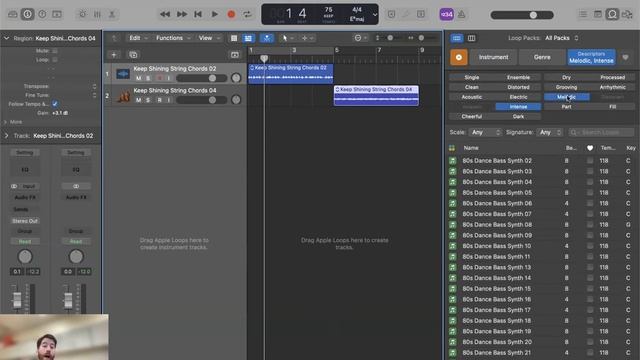The height and width of the screenshot is (360, 640).
Task: Adjust the String Chords 02 volume slider
Action: (202, 78)
